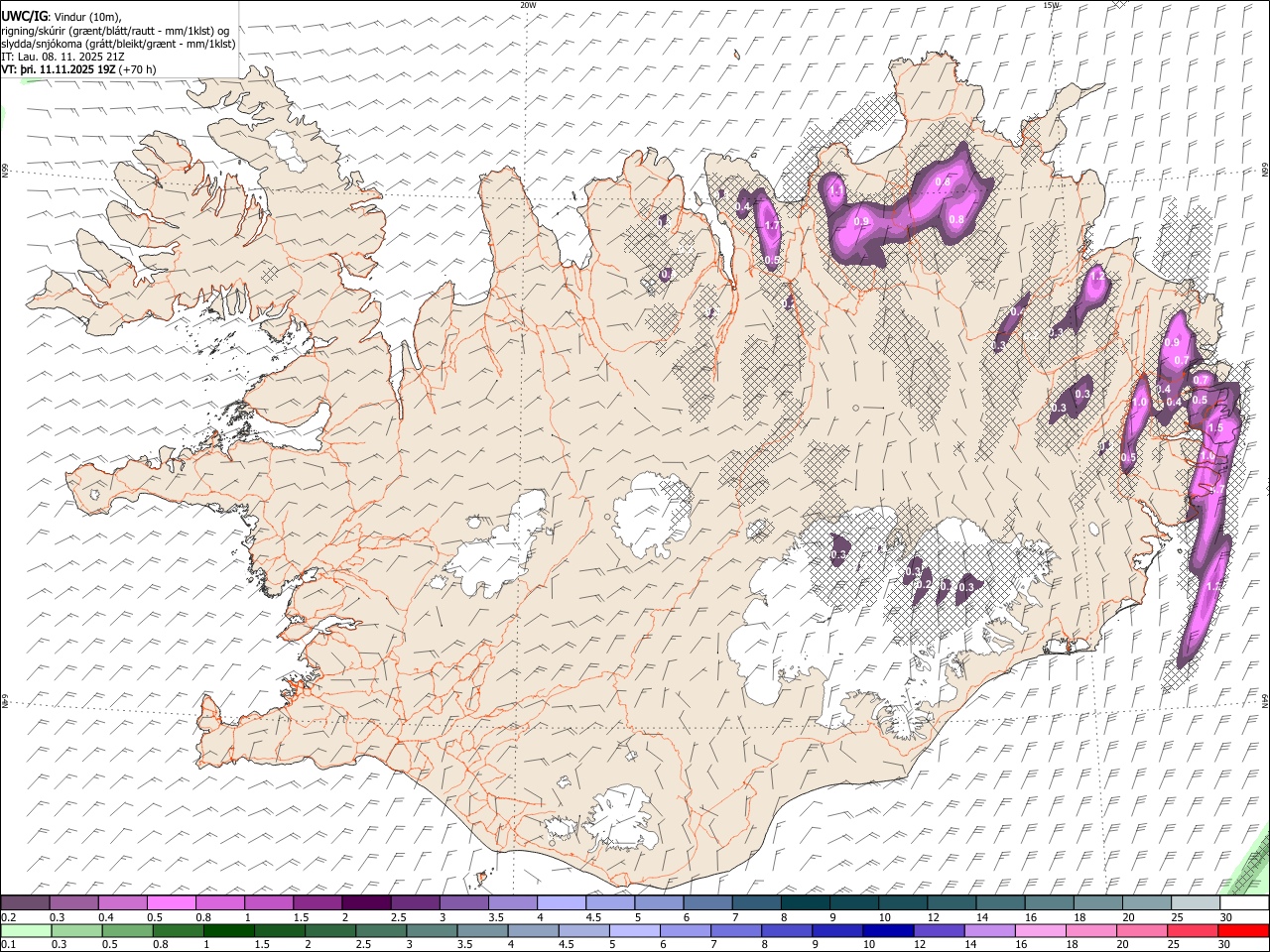Screen dimensions: 1270x952
Task: Pick the deep purple swatch labeled 2 in the snow legend
Action: click(366, 902)
